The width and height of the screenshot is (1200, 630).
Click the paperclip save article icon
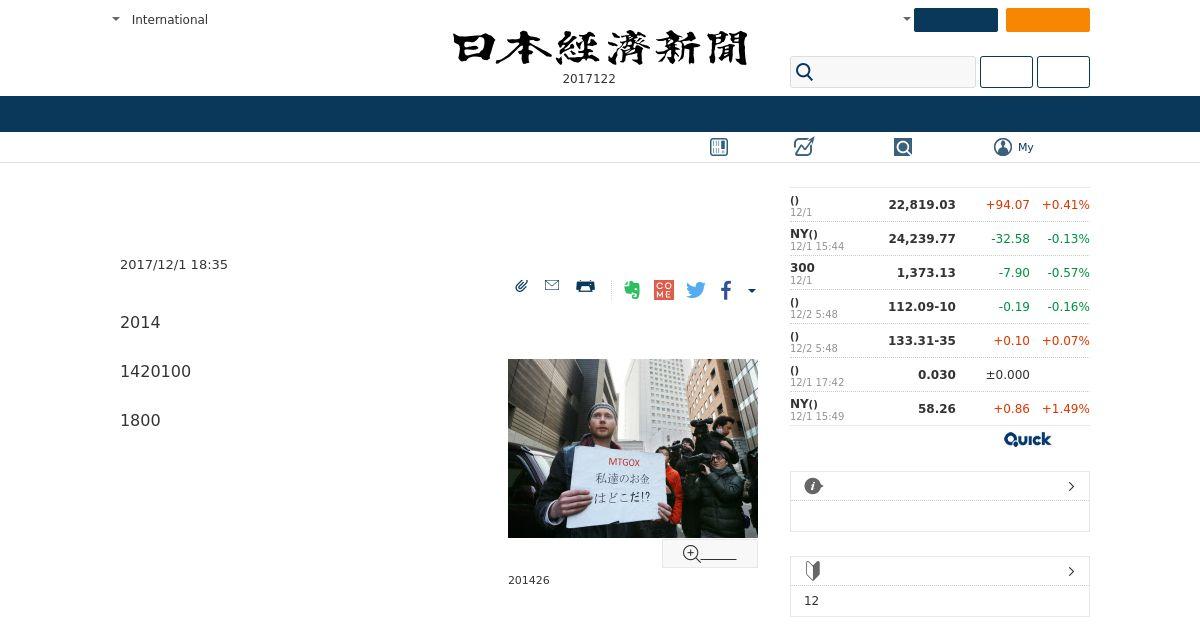click(521, 286)
